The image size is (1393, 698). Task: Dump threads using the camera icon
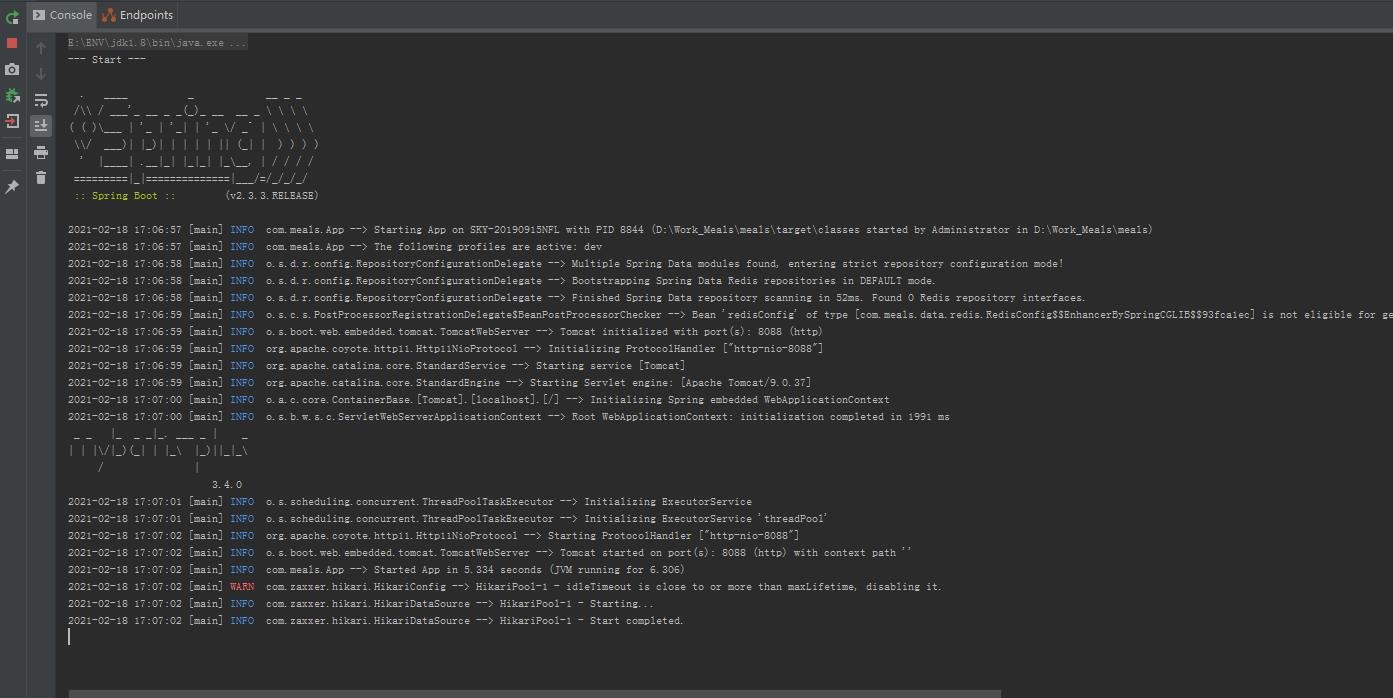tap(12, 70)
